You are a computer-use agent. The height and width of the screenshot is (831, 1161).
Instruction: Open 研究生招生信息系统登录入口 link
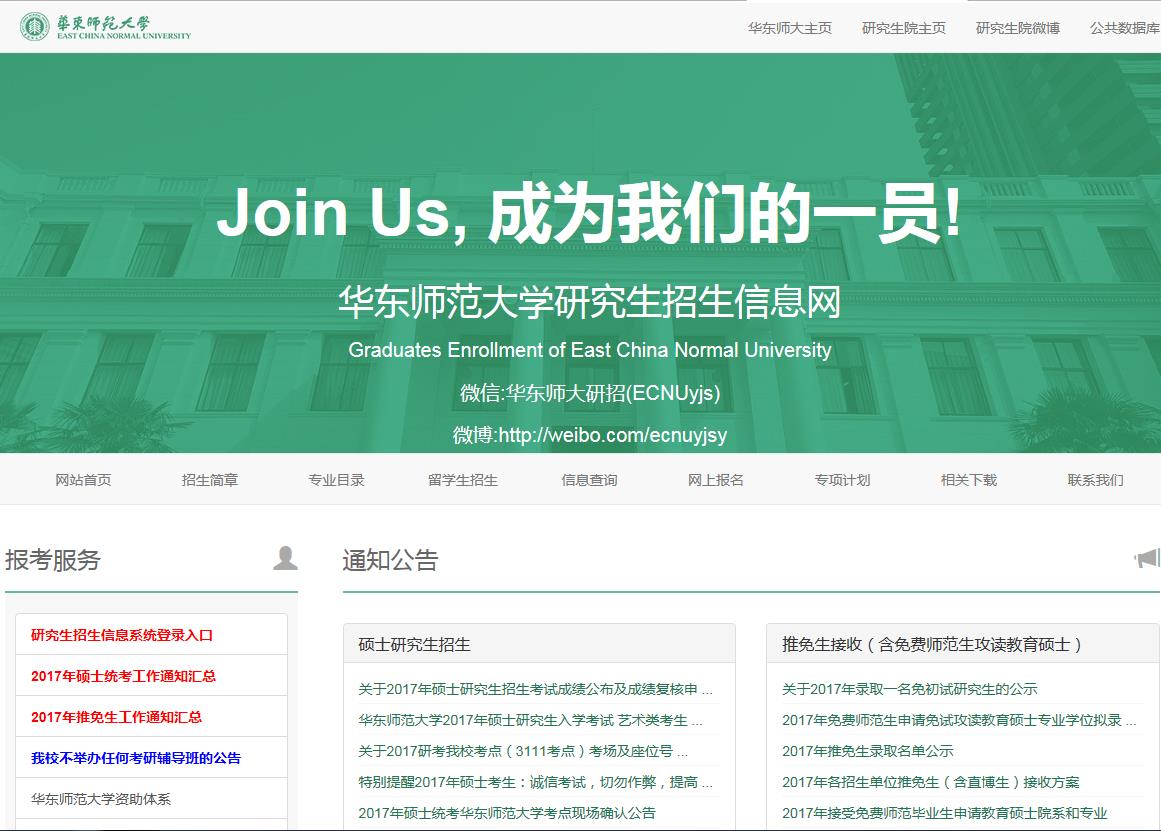click(x=122, y=635)
